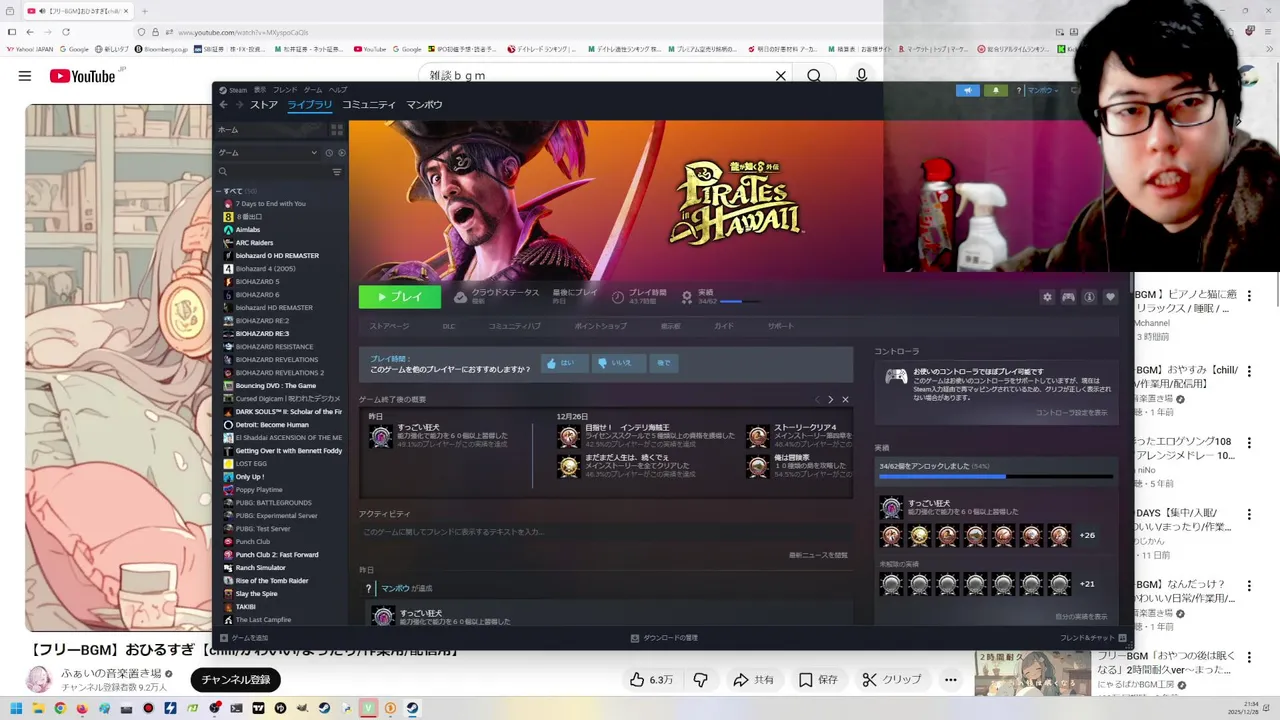The width and height of the screenshot is (1280, 720).
Task: Open the ポイントショップ link
Action: pyautogui.click(x=600, y=326)
